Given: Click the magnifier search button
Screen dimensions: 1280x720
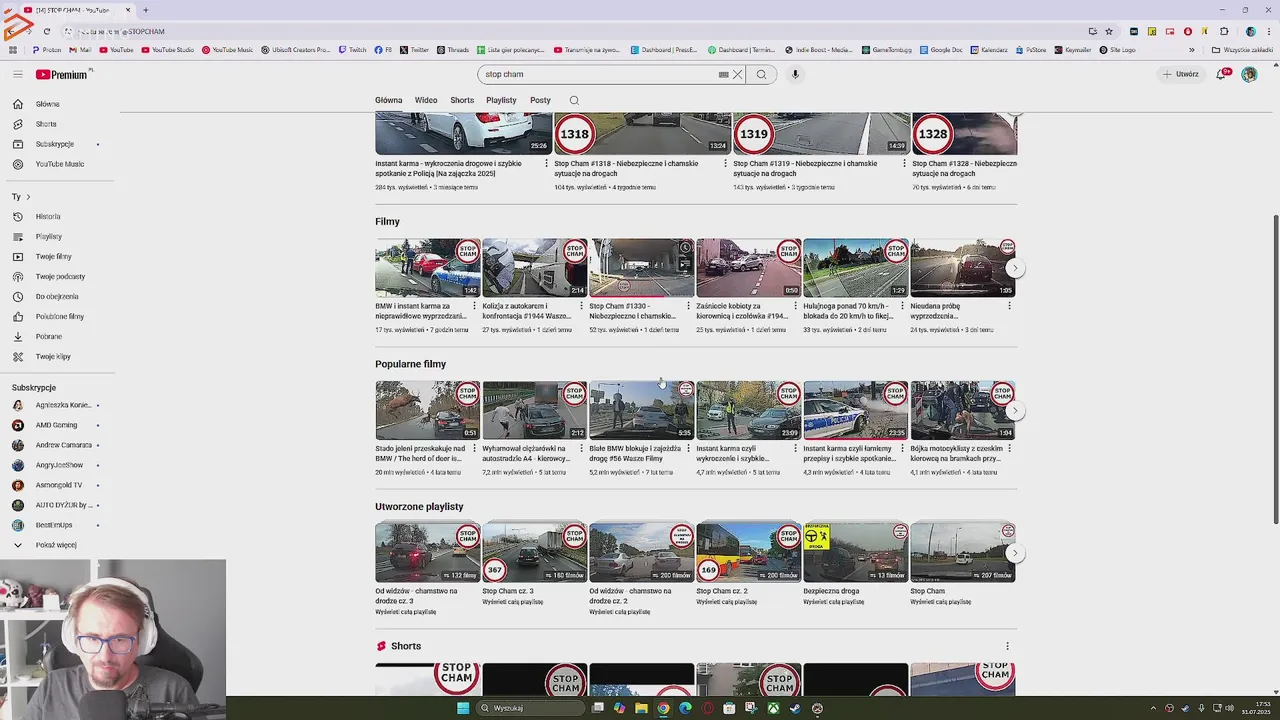Looking at the screenshot, I should [761, 74].
